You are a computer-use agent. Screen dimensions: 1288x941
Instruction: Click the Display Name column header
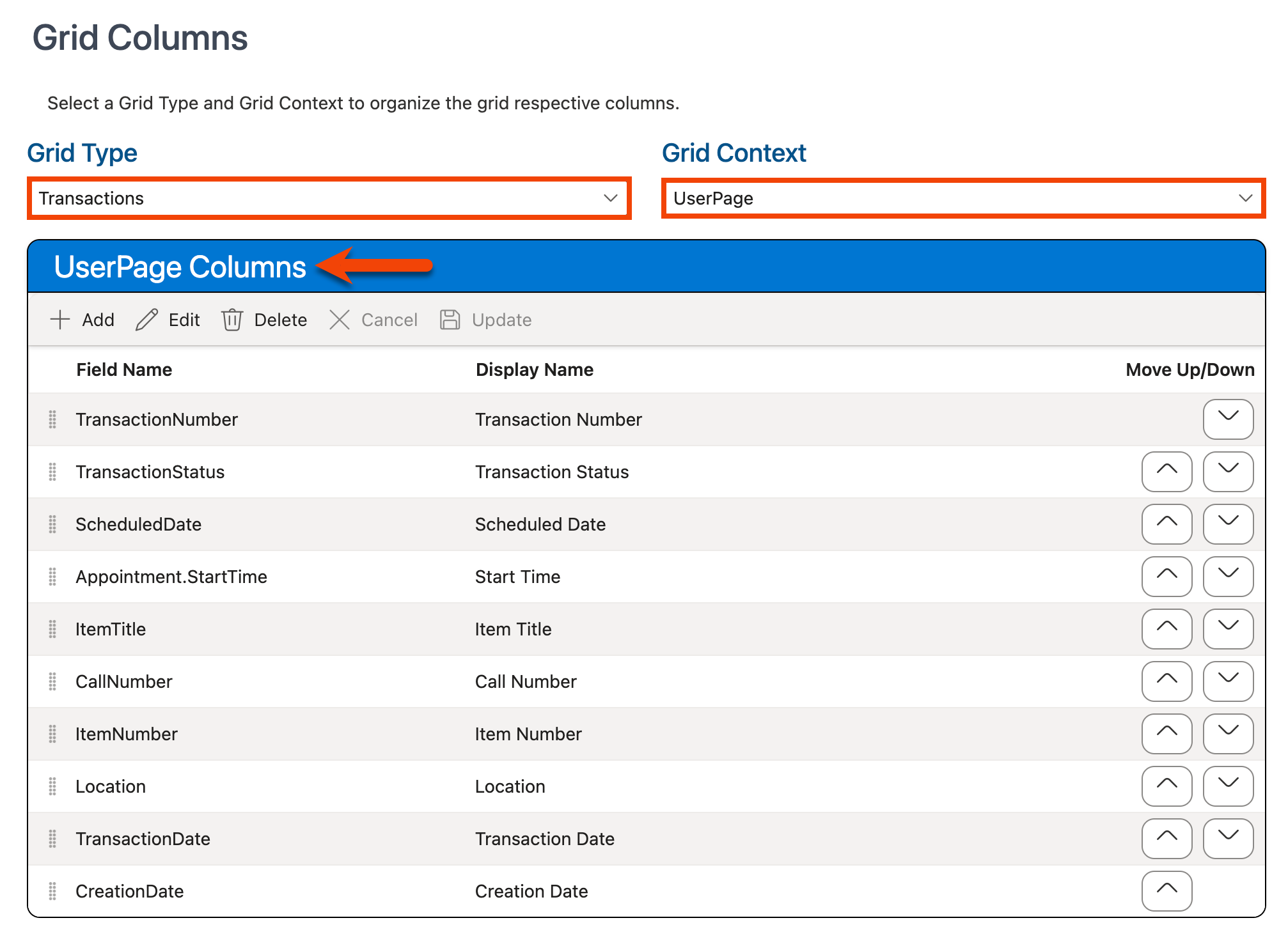pyautogui.click(x=534, y=369)
